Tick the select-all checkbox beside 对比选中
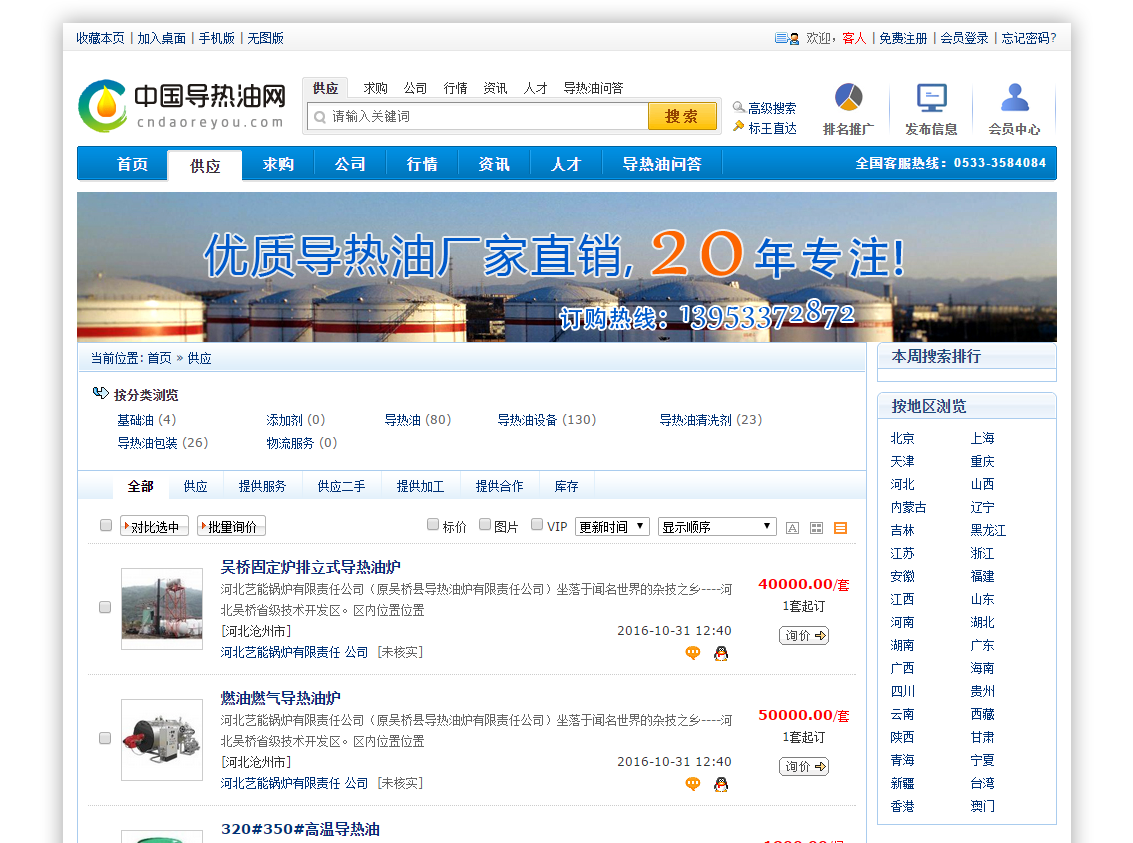This screenshot has height=843, width=1133. point(106,525)
